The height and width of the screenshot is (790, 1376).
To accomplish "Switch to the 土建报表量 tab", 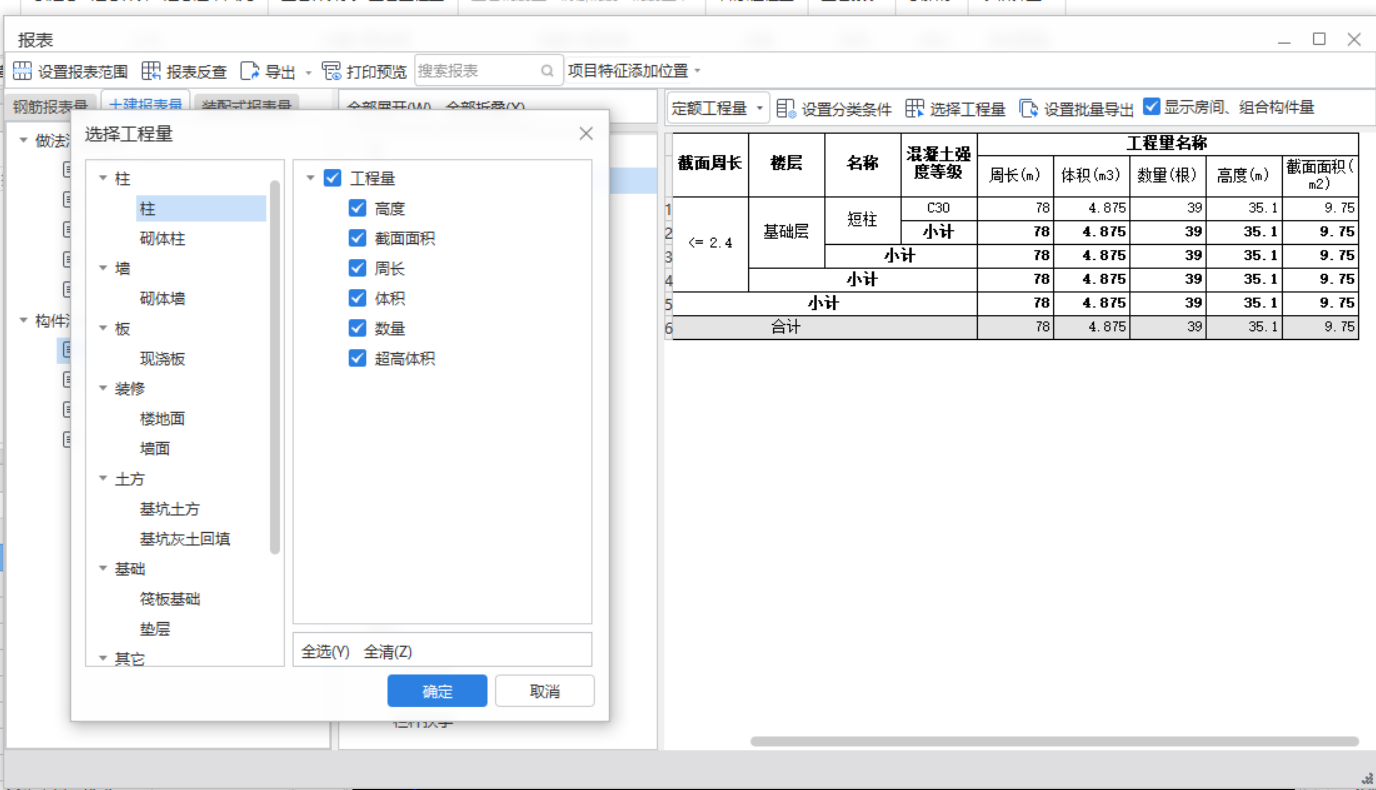I will (x=145, y=106).
